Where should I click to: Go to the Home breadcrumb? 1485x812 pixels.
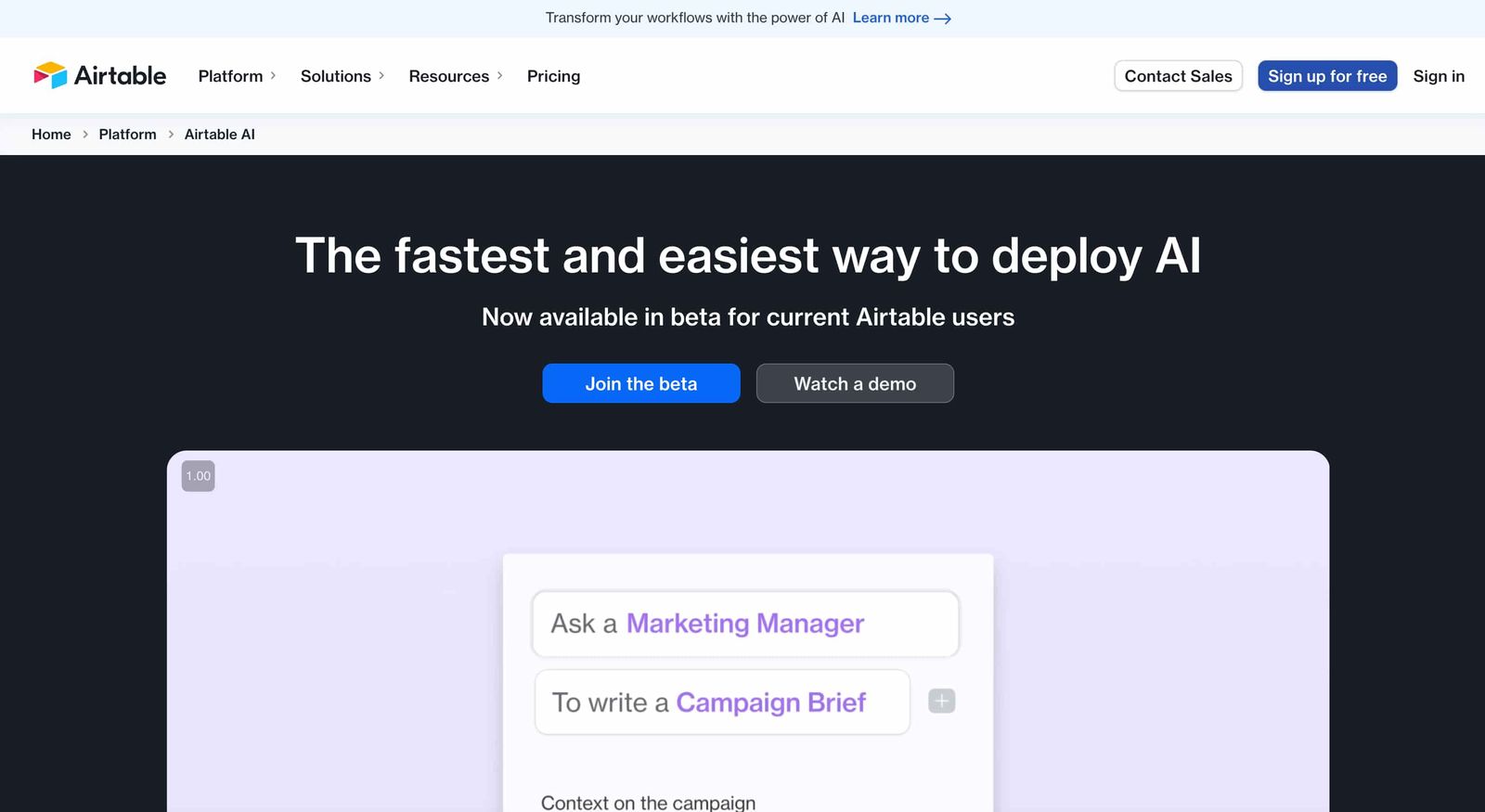coord(51,135)
